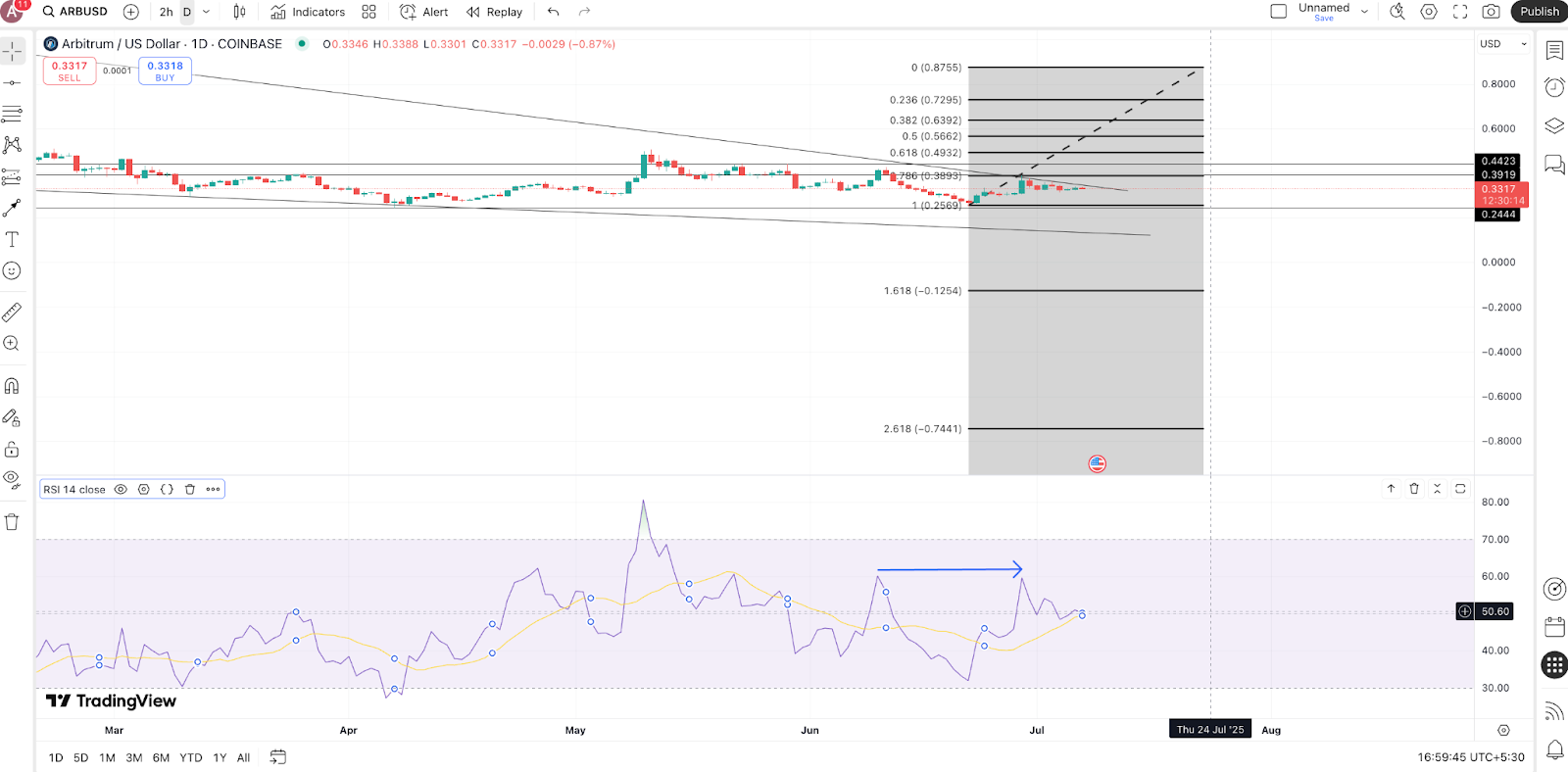Open USD currency dropdown

(1502, 44)
